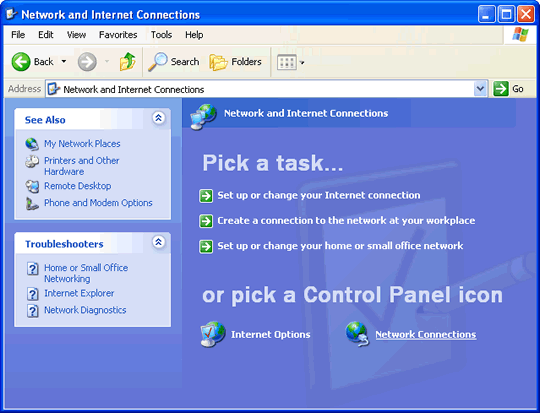The image size is (540, 413).
Task: Click the See Also header title
Action: [x=45, y=120]
